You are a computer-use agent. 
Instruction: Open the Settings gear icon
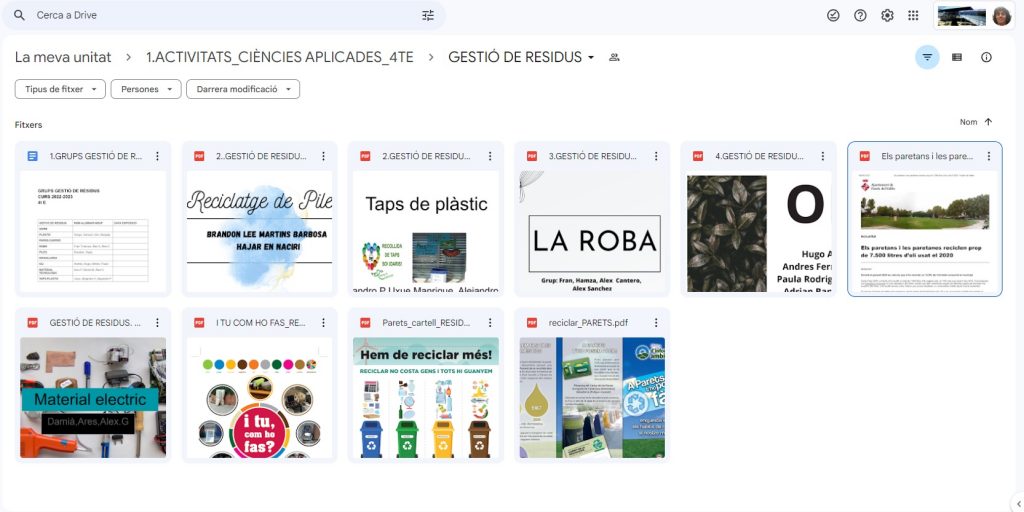[x=887, y=16]
